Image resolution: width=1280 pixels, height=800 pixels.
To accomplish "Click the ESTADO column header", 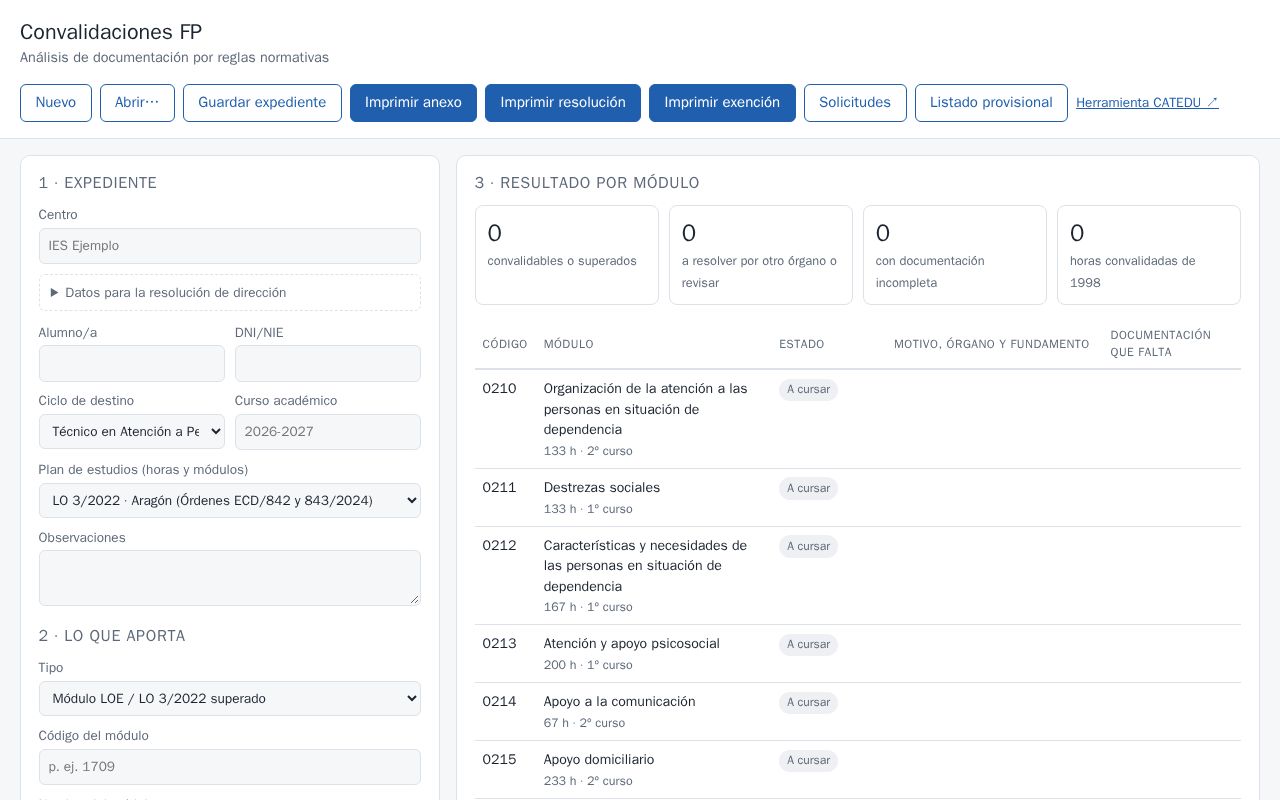I will coord(802,344).
